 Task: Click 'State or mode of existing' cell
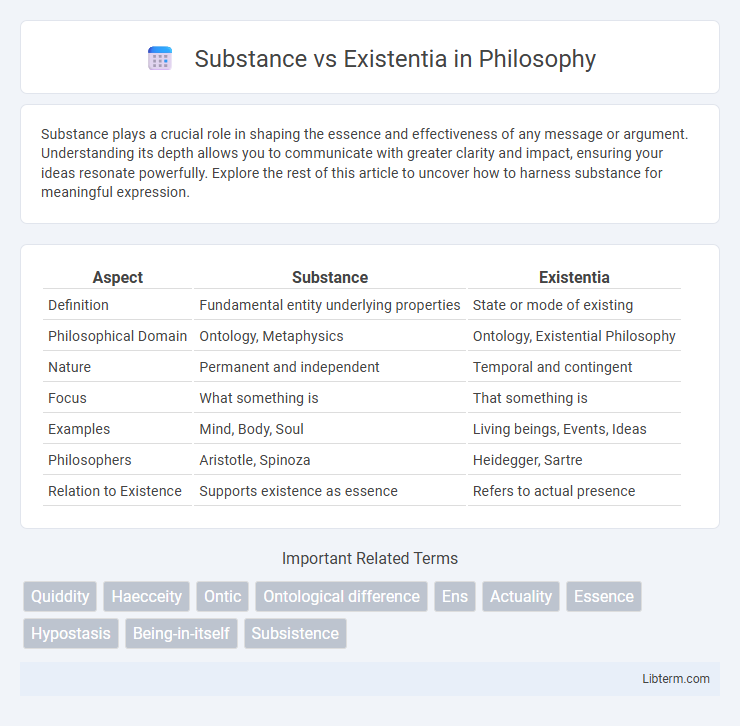tap(574, 305)
